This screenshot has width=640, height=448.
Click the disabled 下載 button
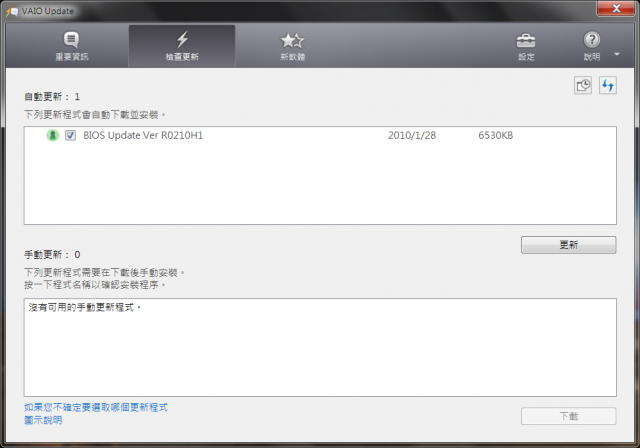(569, 416)
